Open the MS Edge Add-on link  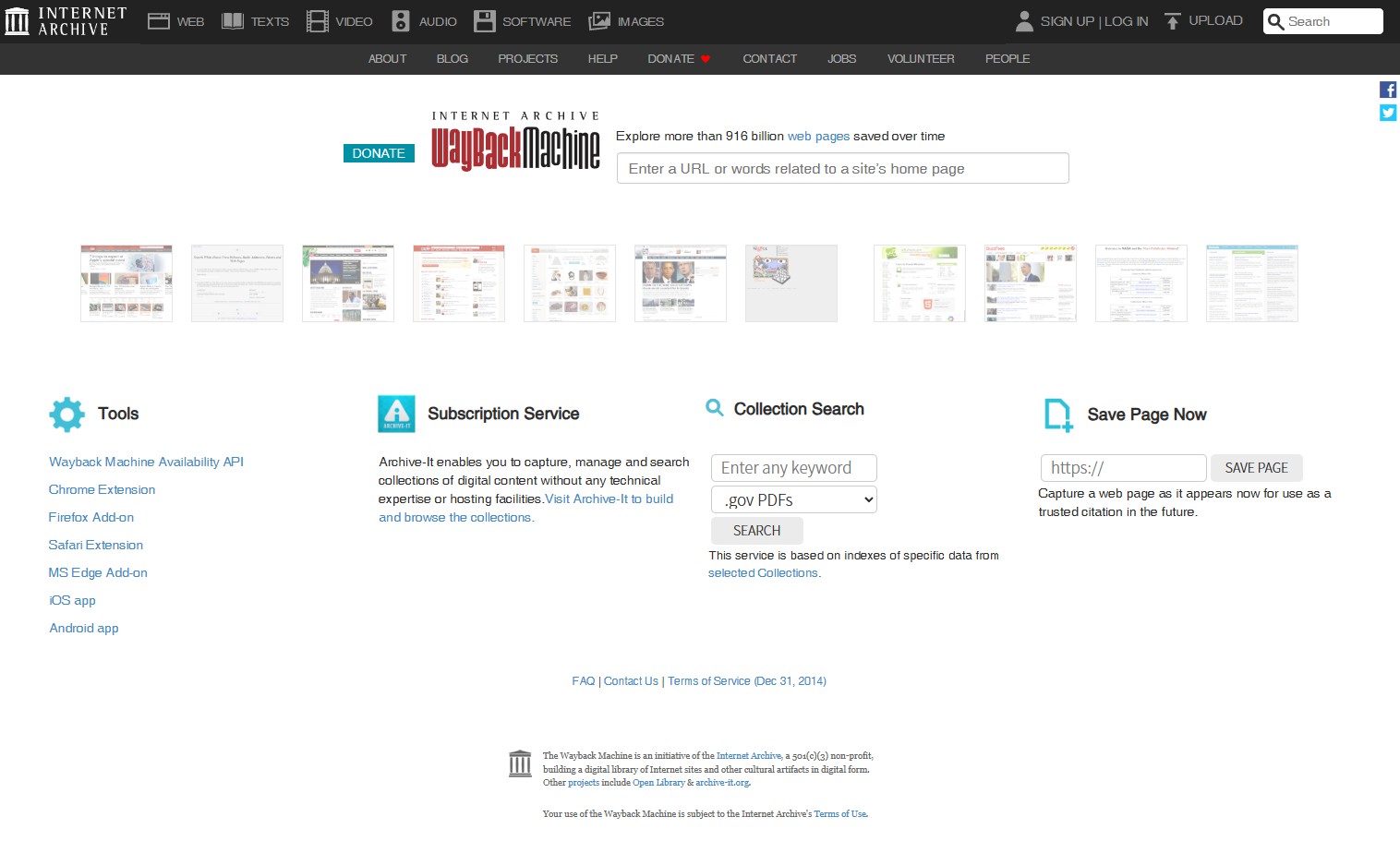(x=98, y=572)
